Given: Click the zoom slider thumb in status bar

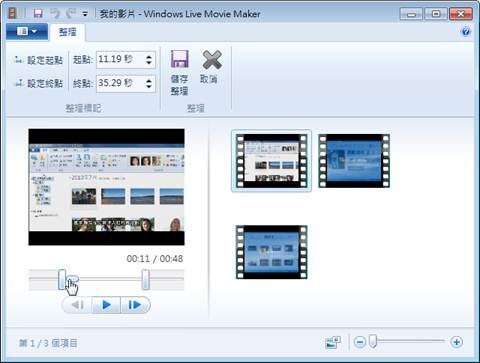Looking at the screenshot, I should 373,341.
